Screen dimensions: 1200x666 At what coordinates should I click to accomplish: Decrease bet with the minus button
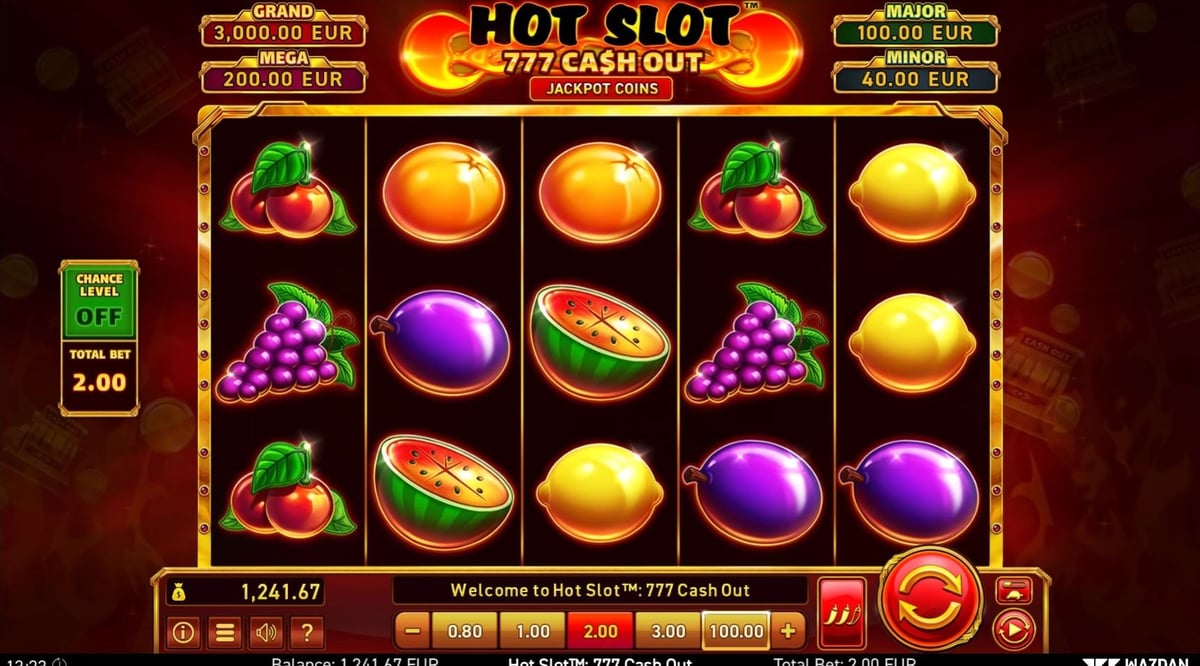click(x=413, y=632)
